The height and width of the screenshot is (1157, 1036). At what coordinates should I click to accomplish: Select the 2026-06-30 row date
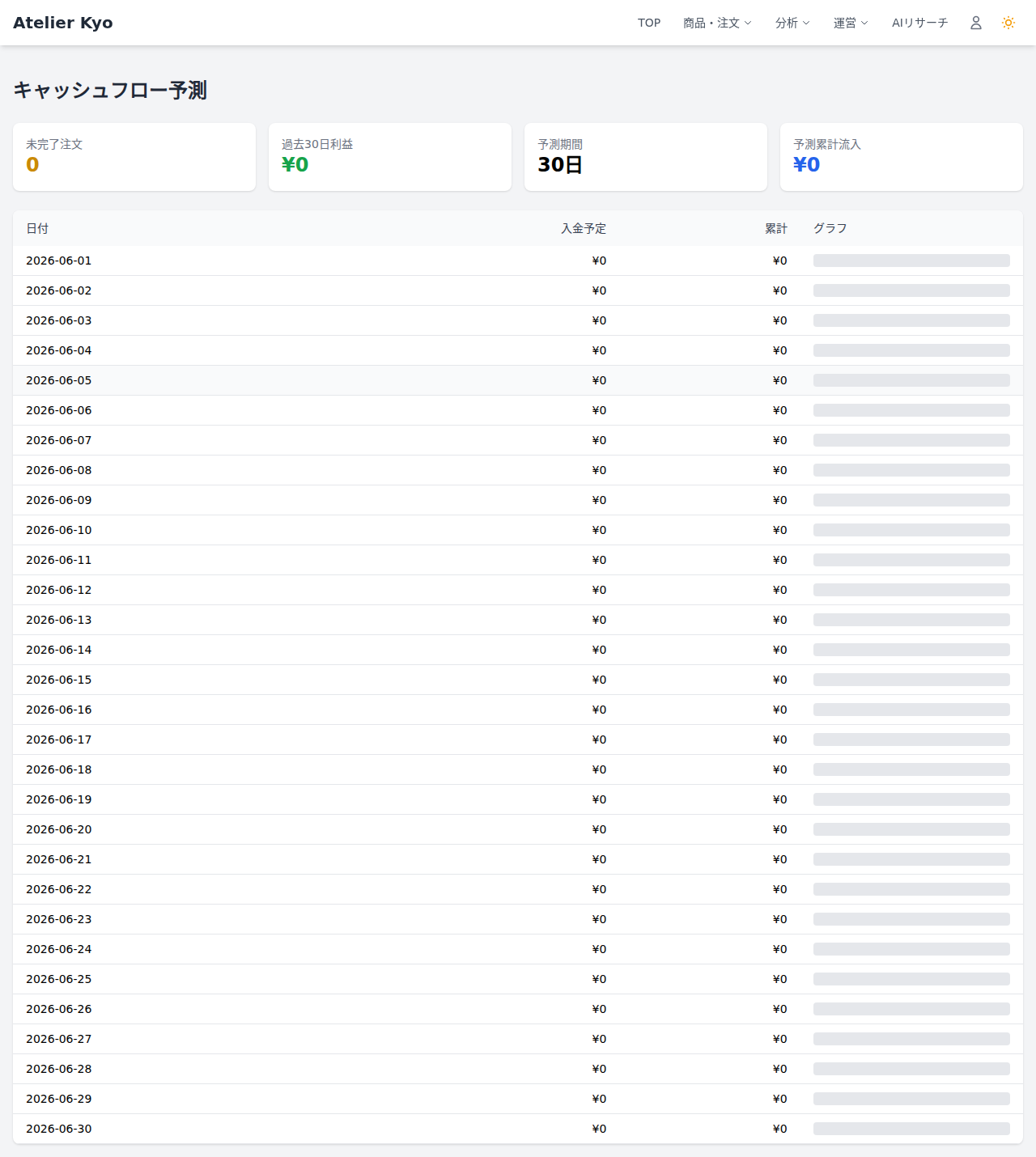click(59, 1129)
